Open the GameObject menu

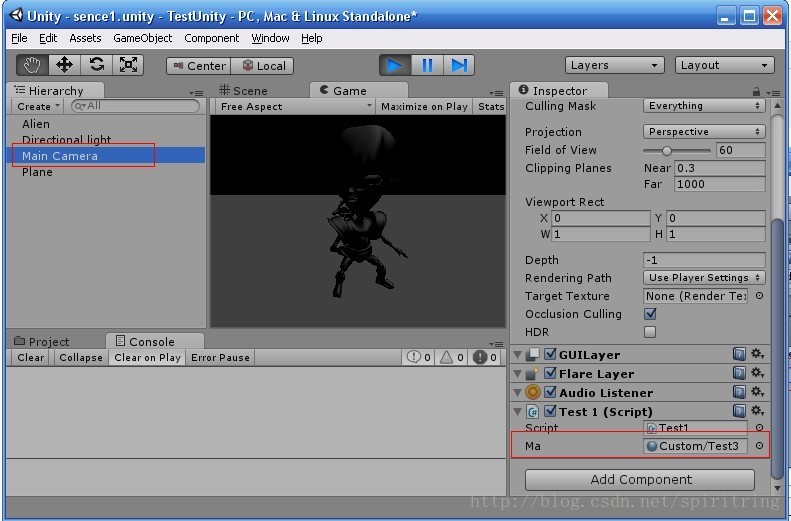[x=142, y=38]
